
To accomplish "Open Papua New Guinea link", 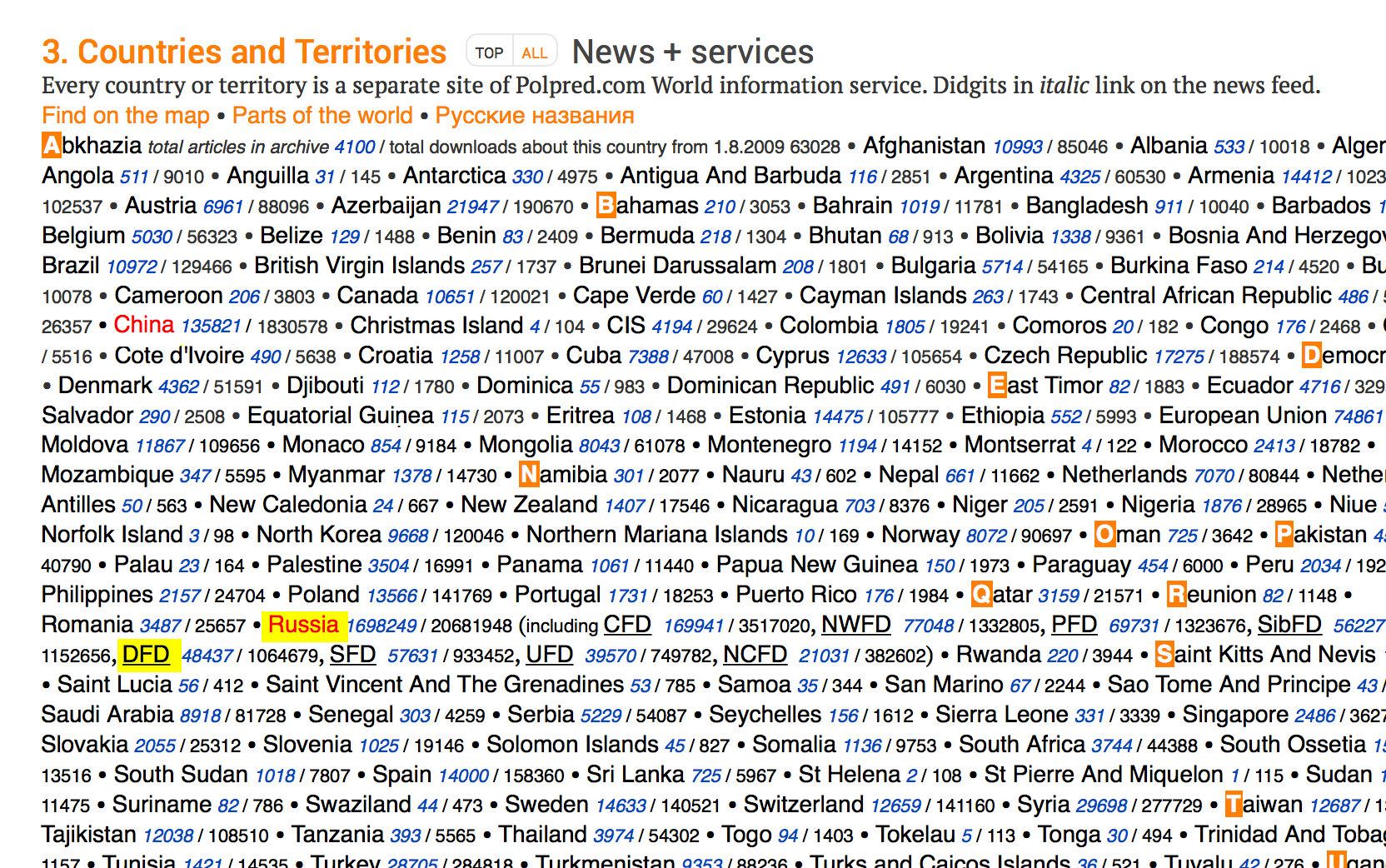I will coord(816,566).
